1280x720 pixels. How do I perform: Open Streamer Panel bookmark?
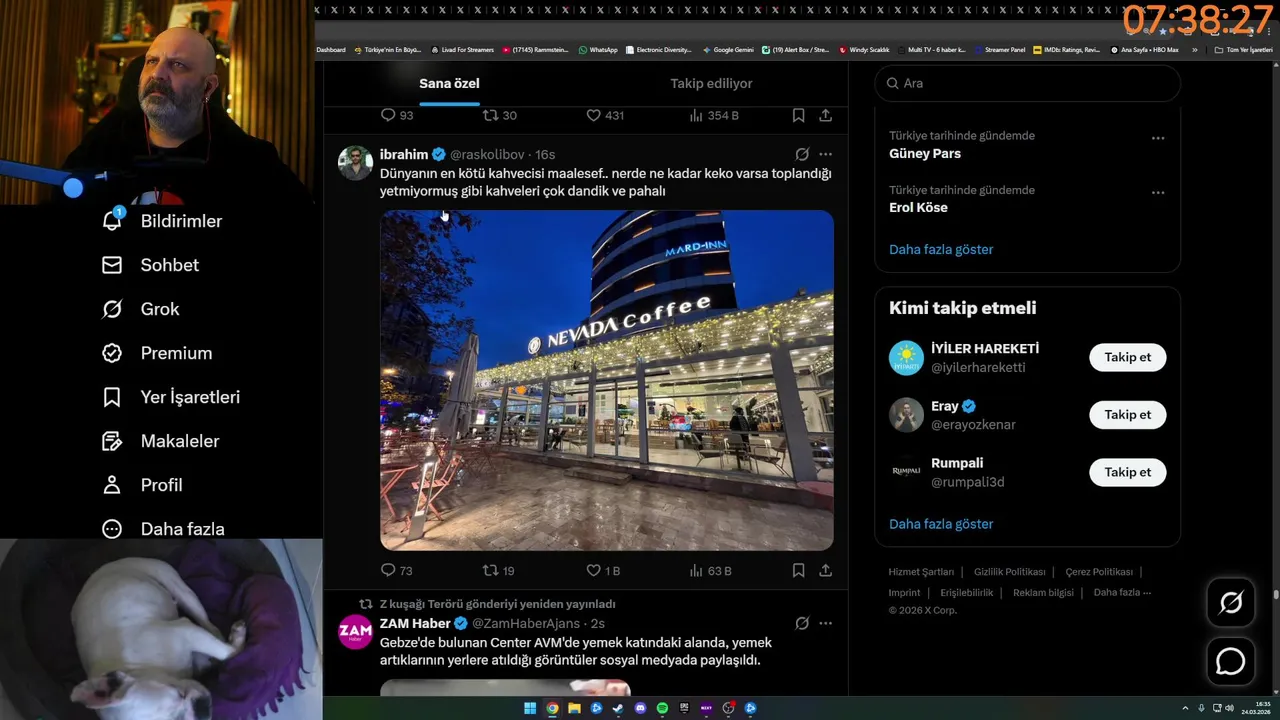click(x=1000, y=49)
